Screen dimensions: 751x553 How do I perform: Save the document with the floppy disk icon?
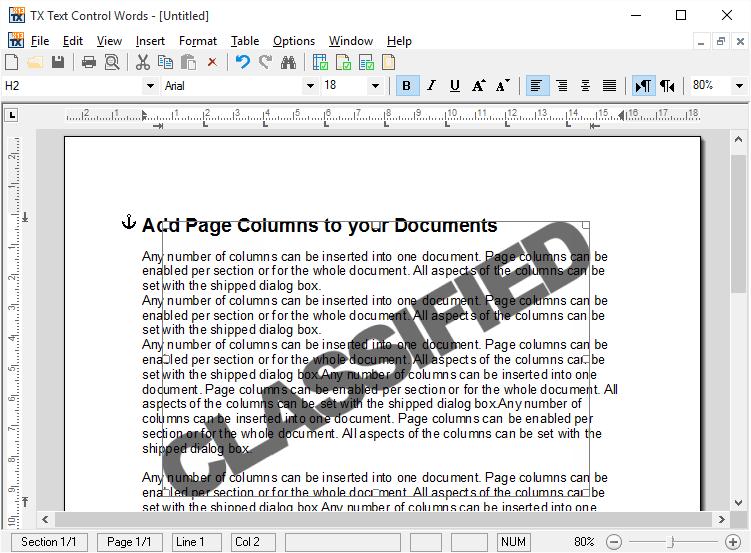click(x=58, y=62)
